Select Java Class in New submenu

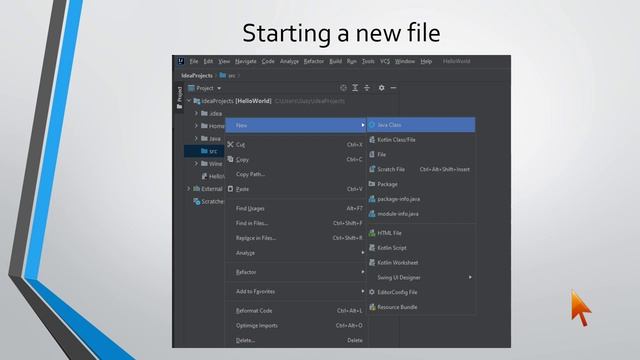pyautogui.click(x=421, y=125)
